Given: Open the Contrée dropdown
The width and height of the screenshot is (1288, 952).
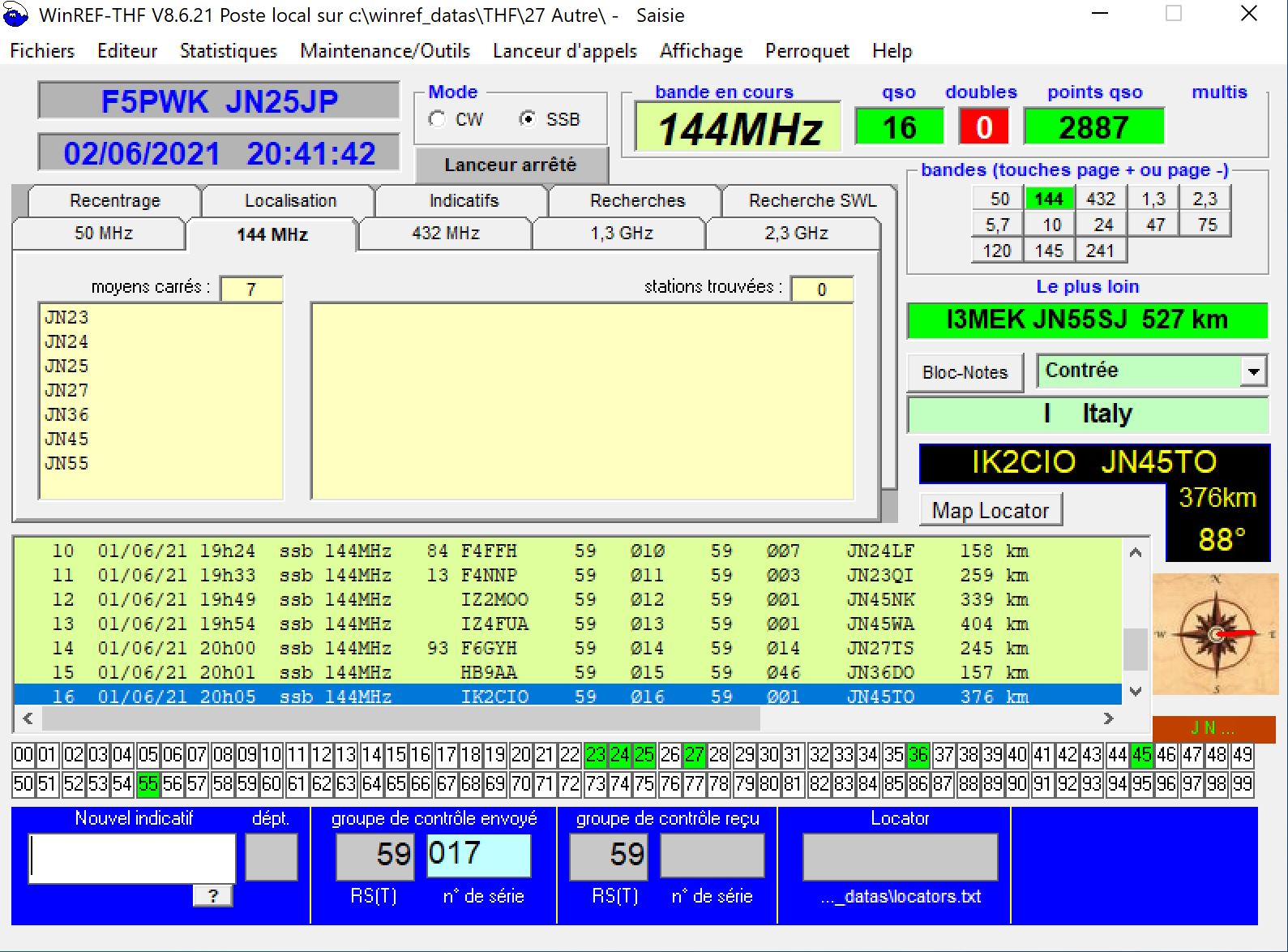Looking at the screenshot, I should coord(1253,372).
